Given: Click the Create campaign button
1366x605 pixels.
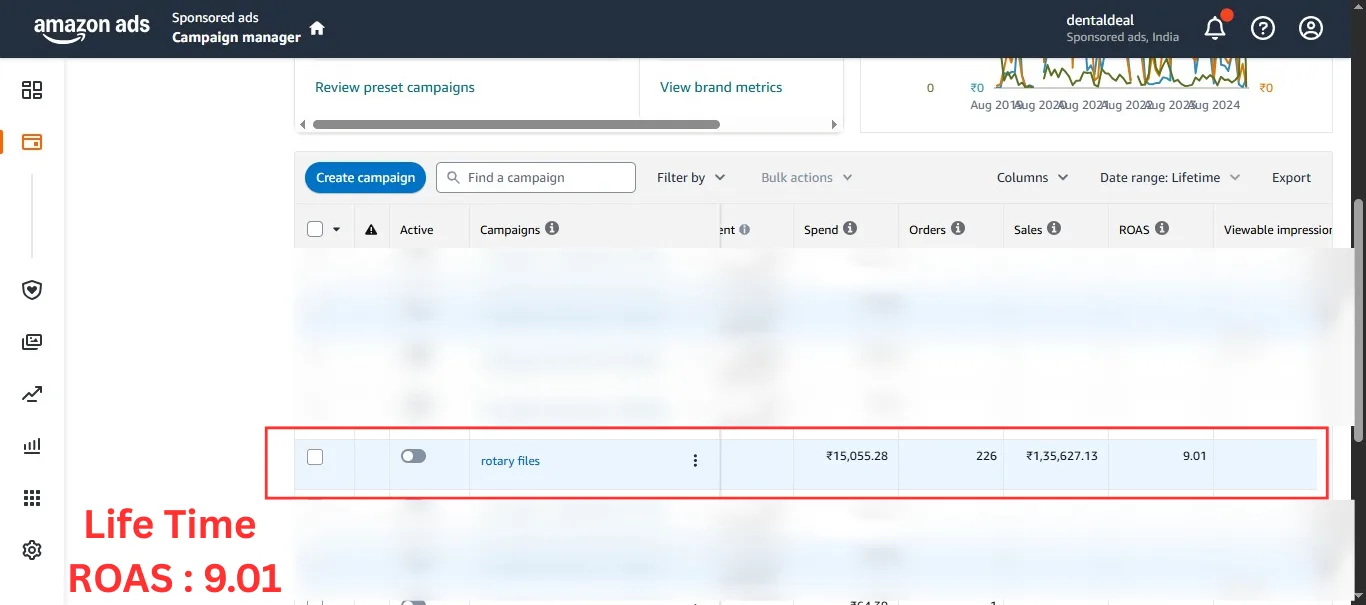Looking at the screenshot, I should pos(365,177).
